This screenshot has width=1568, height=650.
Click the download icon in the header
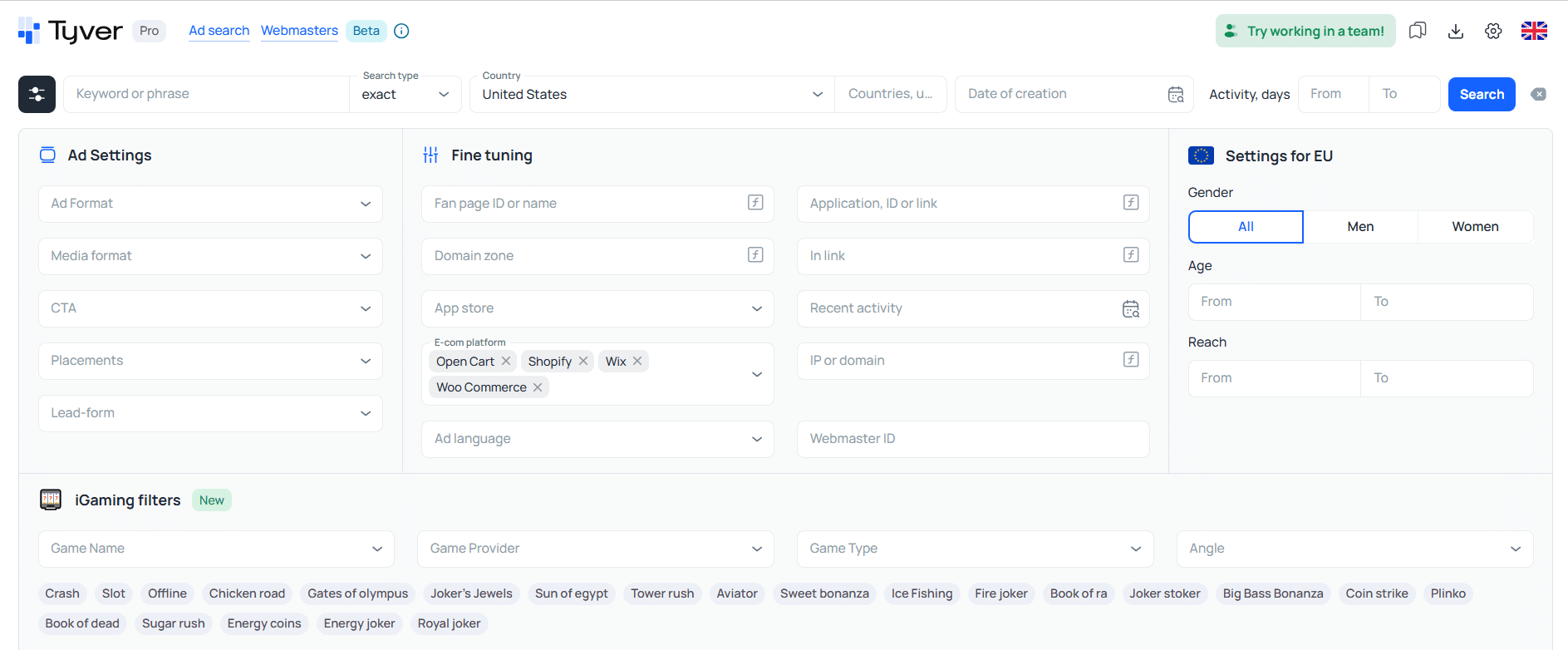click(1456, 31)
